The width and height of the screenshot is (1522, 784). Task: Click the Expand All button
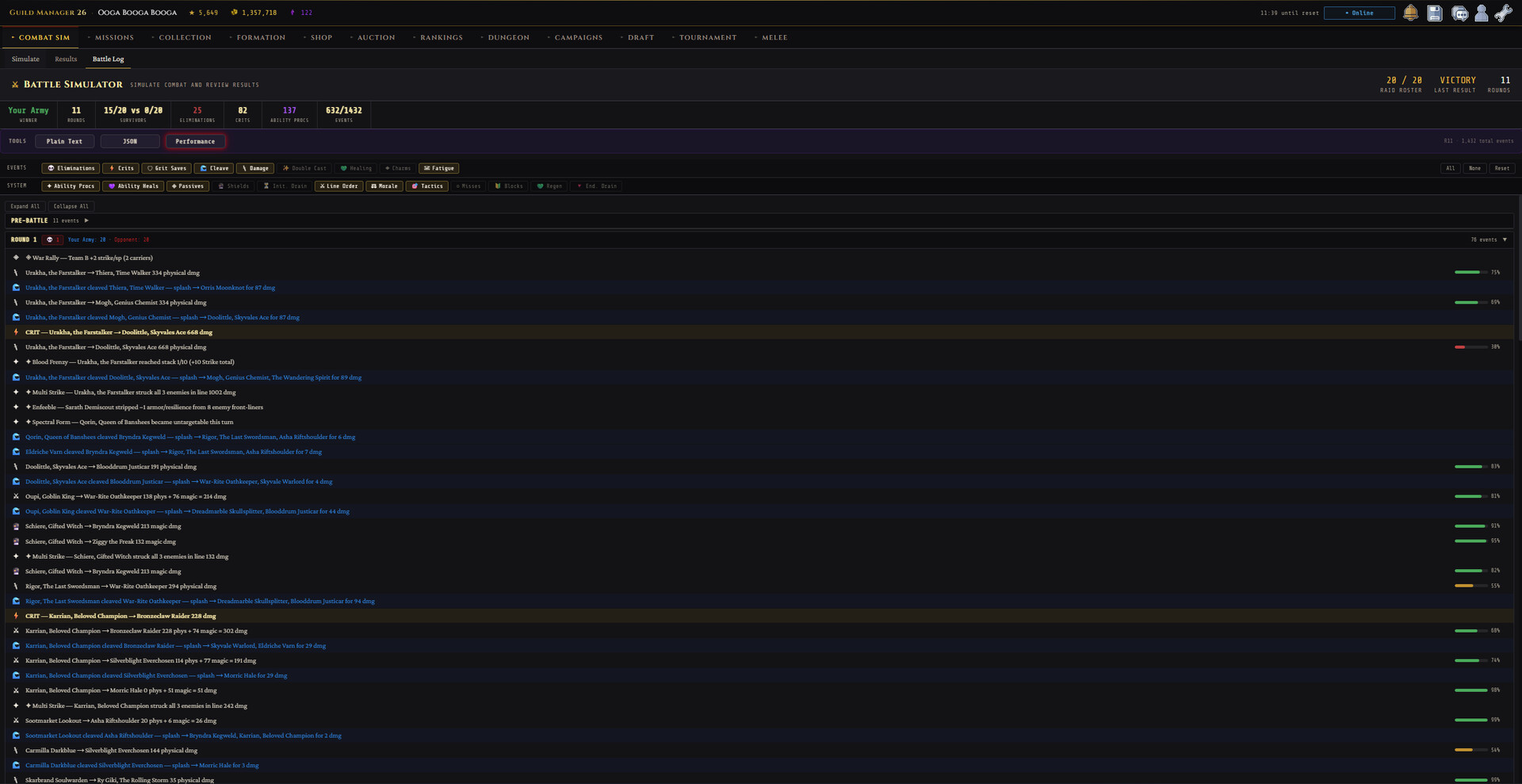[x=25, y=206]
